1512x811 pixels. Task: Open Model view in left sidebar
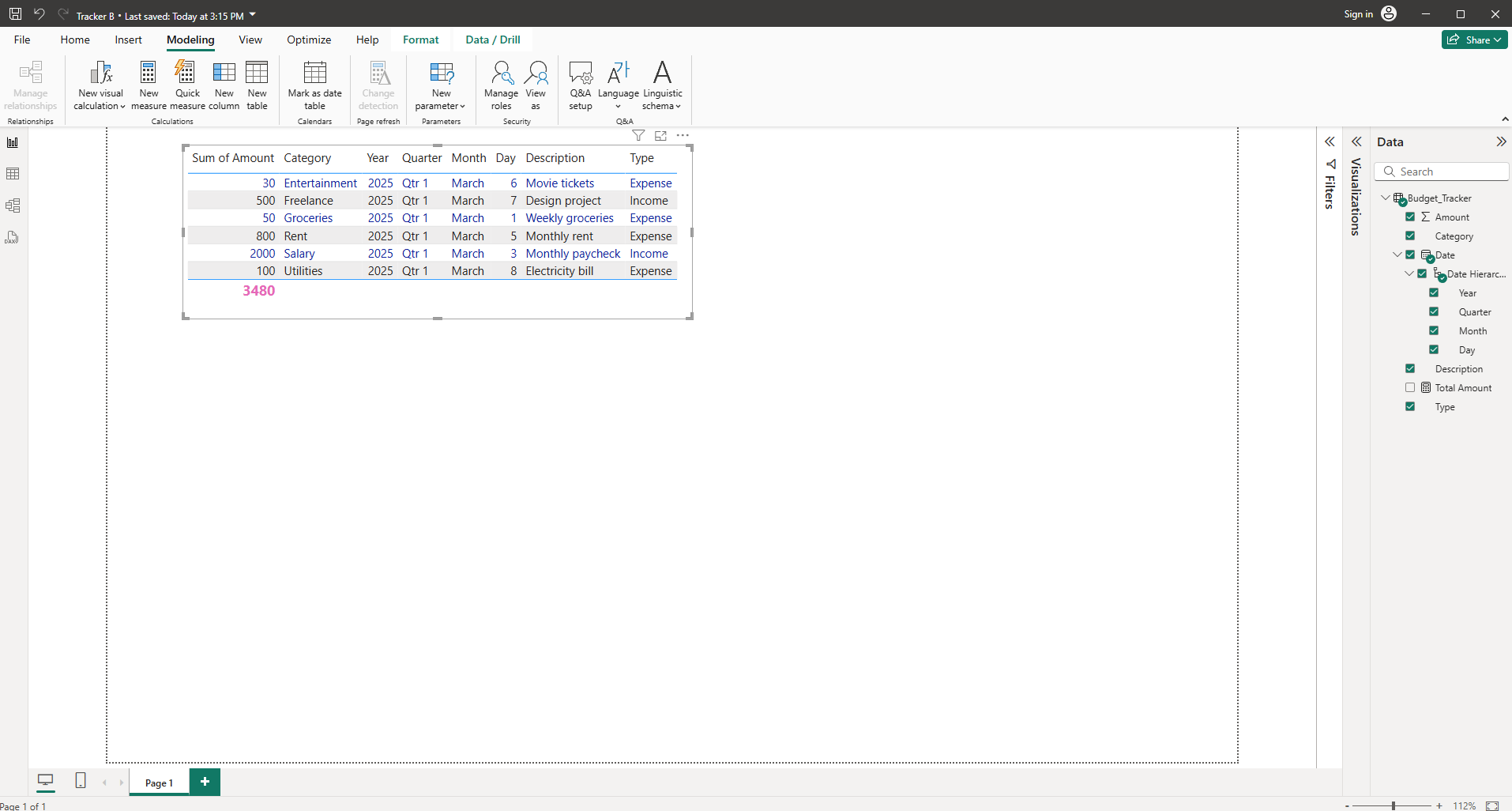(x=13, y=206)
